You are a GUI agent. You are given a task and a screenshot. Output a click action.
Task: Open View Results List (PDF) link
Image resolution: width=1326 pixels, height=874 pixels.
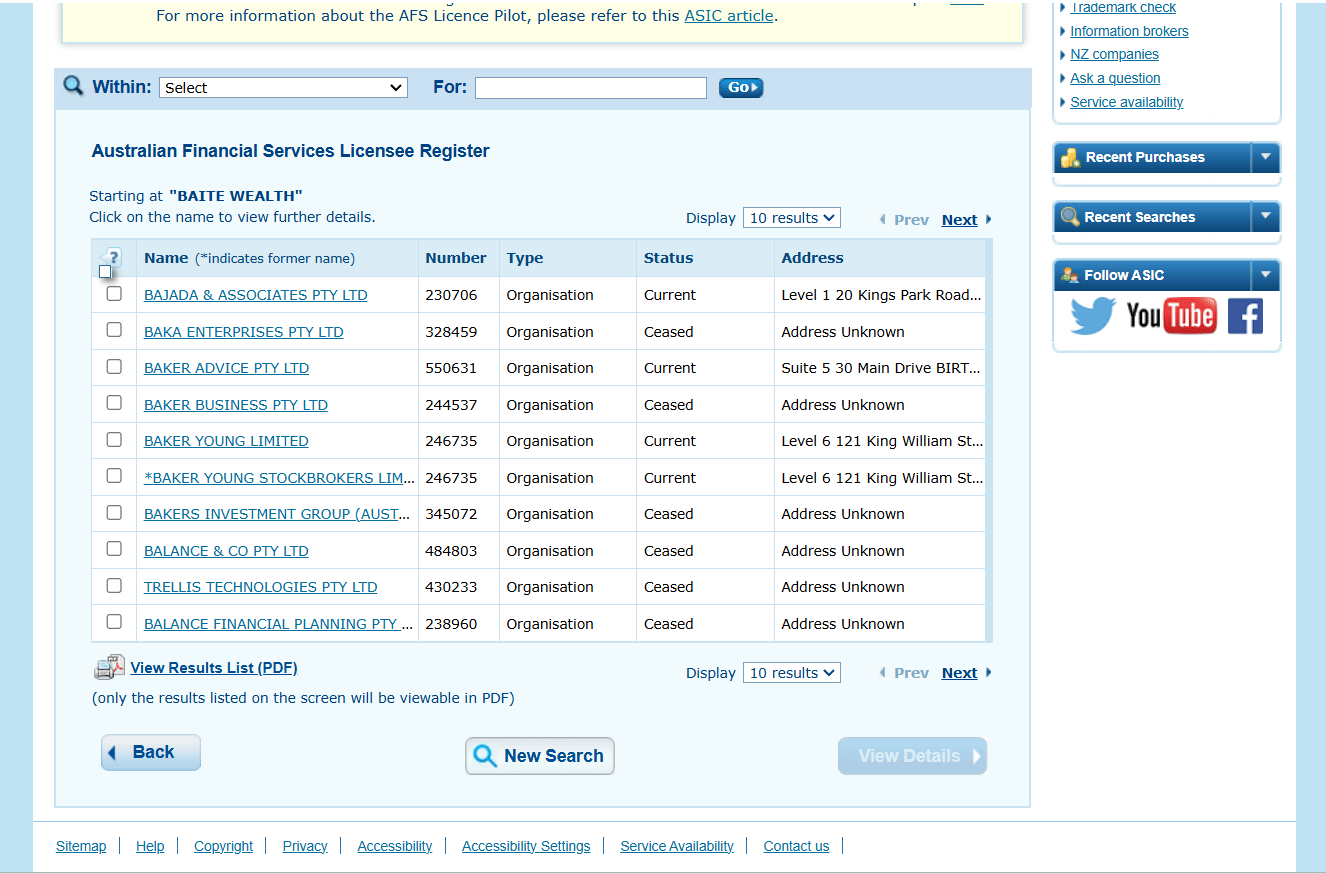[x=214, y=668]
